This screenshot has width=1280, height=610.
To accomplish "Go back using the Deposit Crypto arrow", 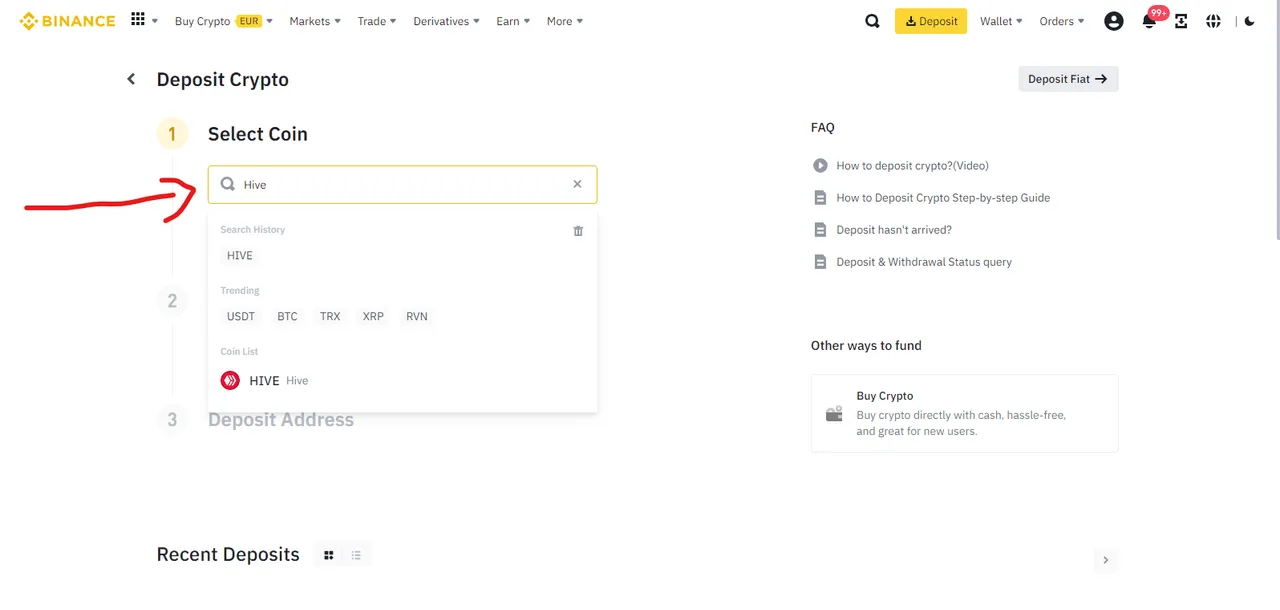I will pos(131,79).
